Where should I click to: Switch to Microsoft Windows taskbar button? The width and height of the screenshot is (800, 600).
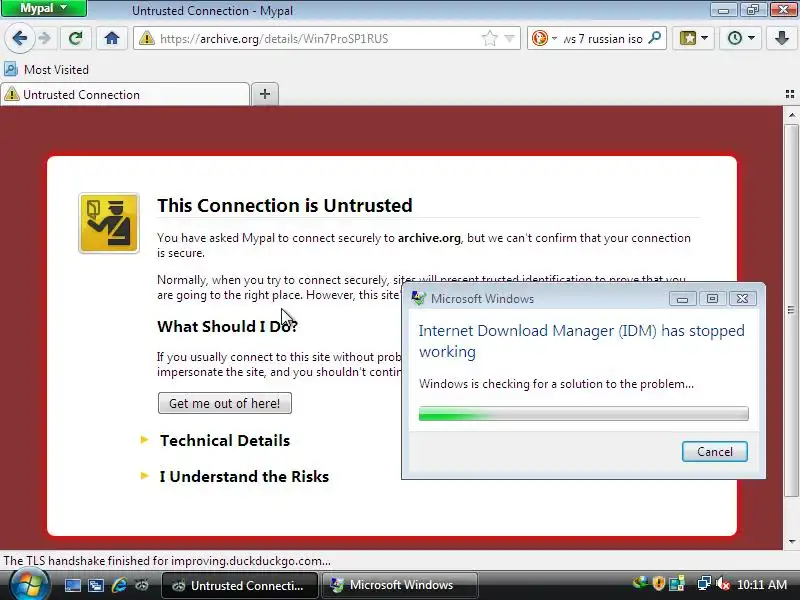[400, 585]
